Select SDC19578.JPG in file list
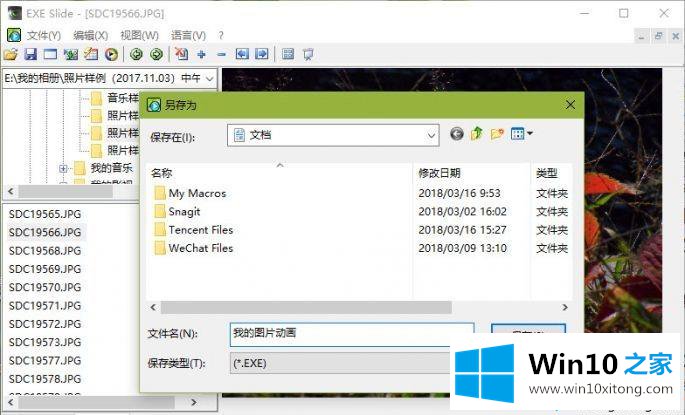 [x=45, y=379]
